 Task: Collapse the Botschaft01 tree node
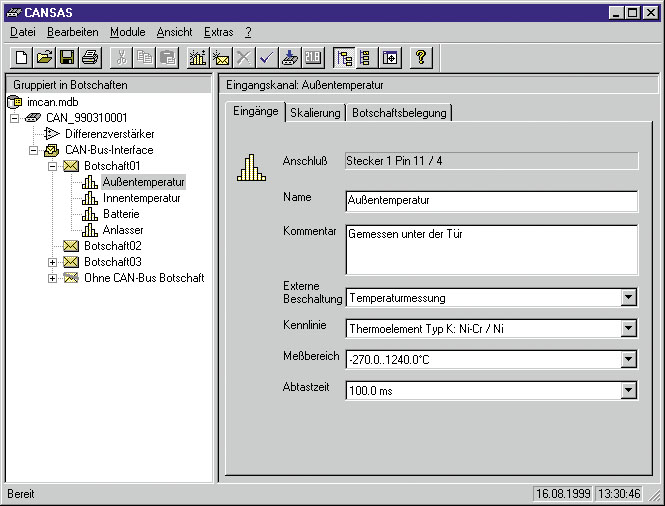pyautogui.click(x=53, y=166)
